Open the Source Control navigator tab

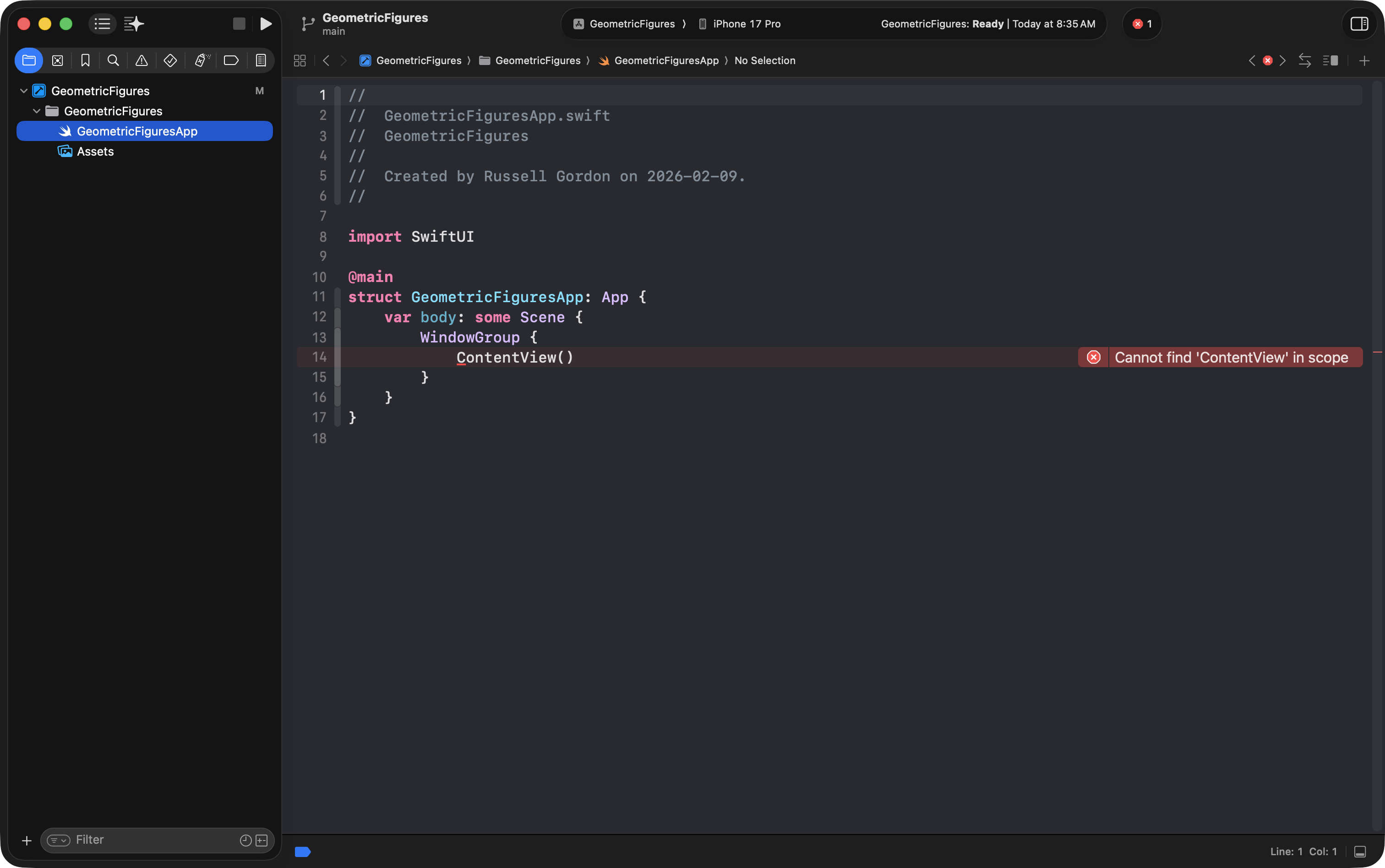tap(57, 60)
